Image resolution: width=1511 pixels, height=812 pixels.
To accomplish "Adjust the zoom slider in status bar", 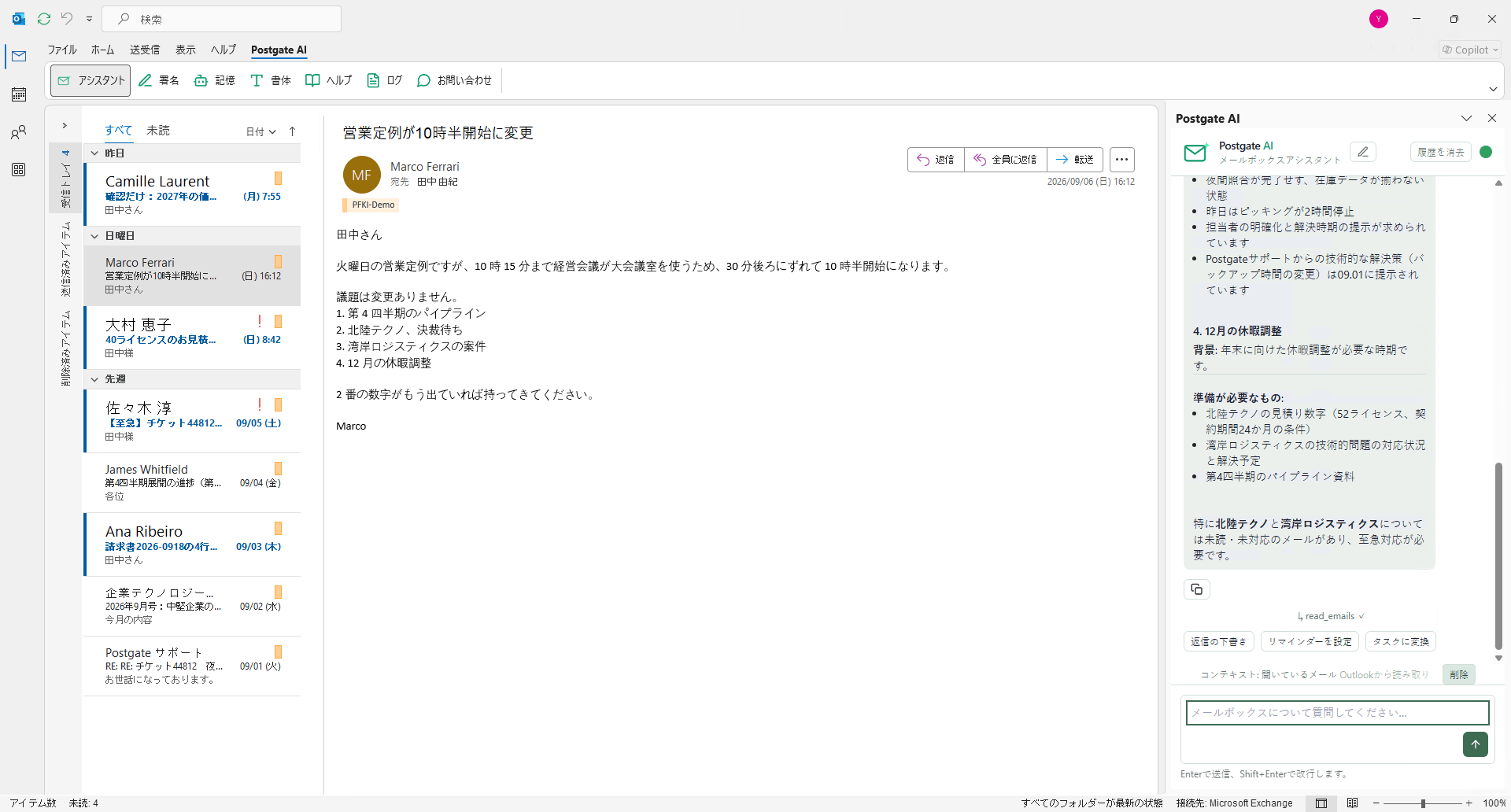I will point(1423,803).
